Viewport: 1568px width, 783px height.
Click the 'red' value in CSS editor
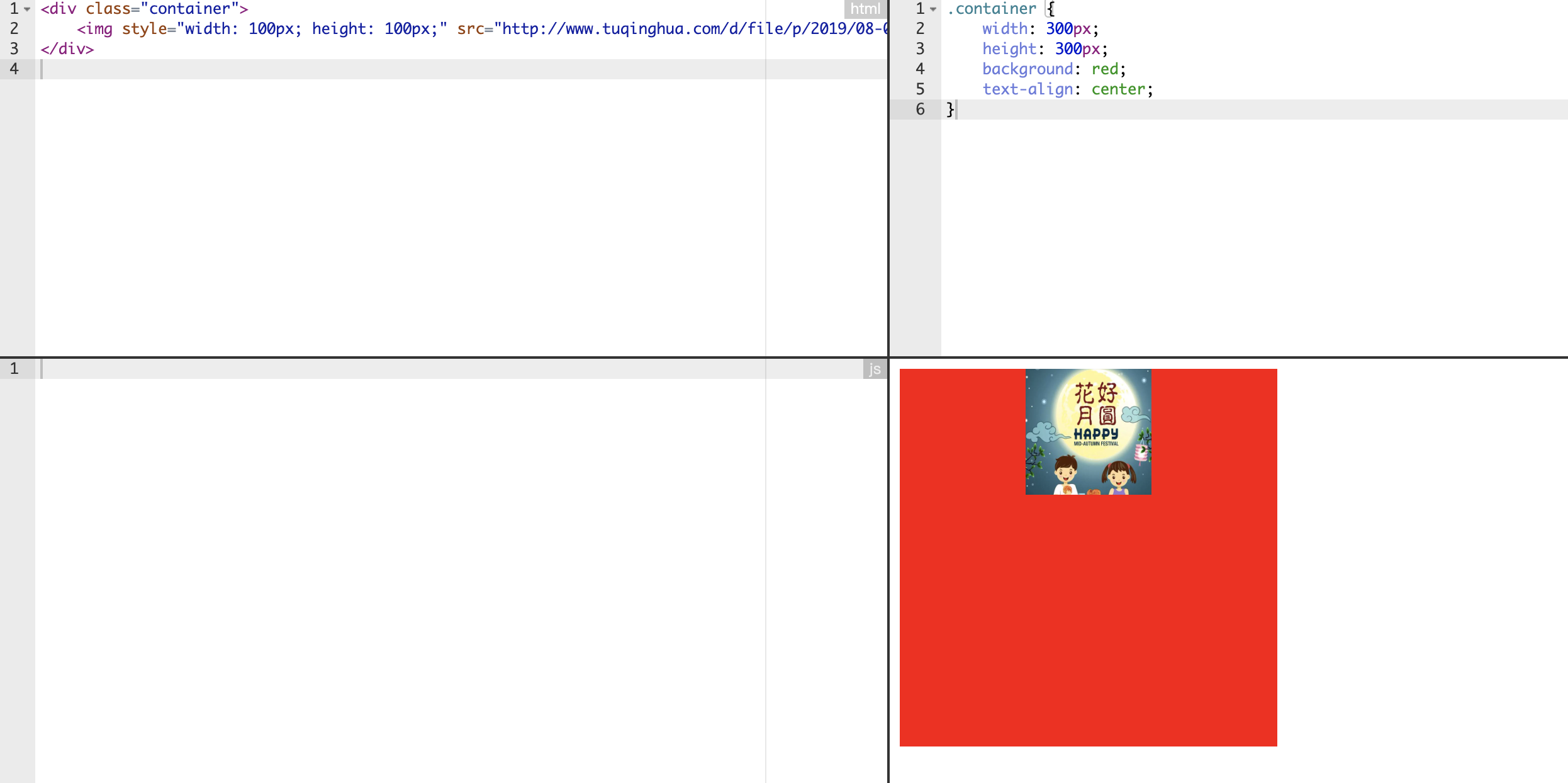[1104, 69]
